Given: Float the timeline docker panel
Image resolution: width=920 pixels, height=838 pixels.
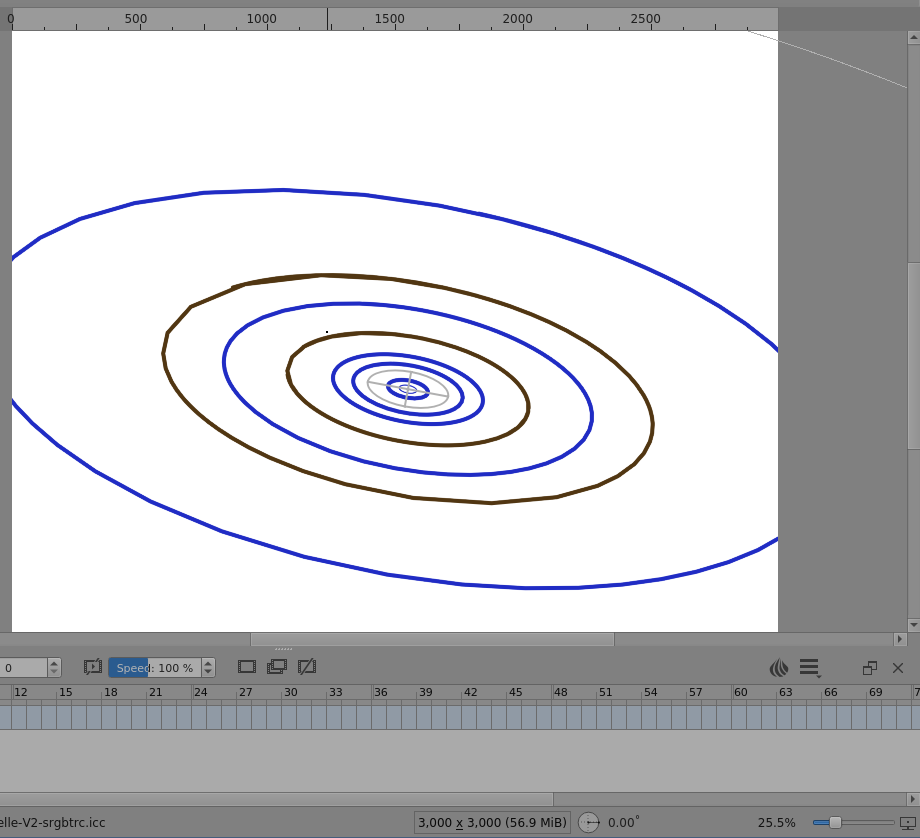Looking at the screenshot, I should [x=870, y=668].
